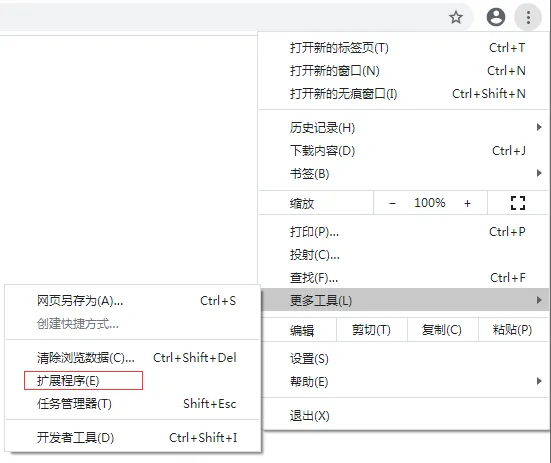Select 清除浏览数据(C)... clear browsing data
Viewport: 551px width, 463px height.
(x=132, y=358)
